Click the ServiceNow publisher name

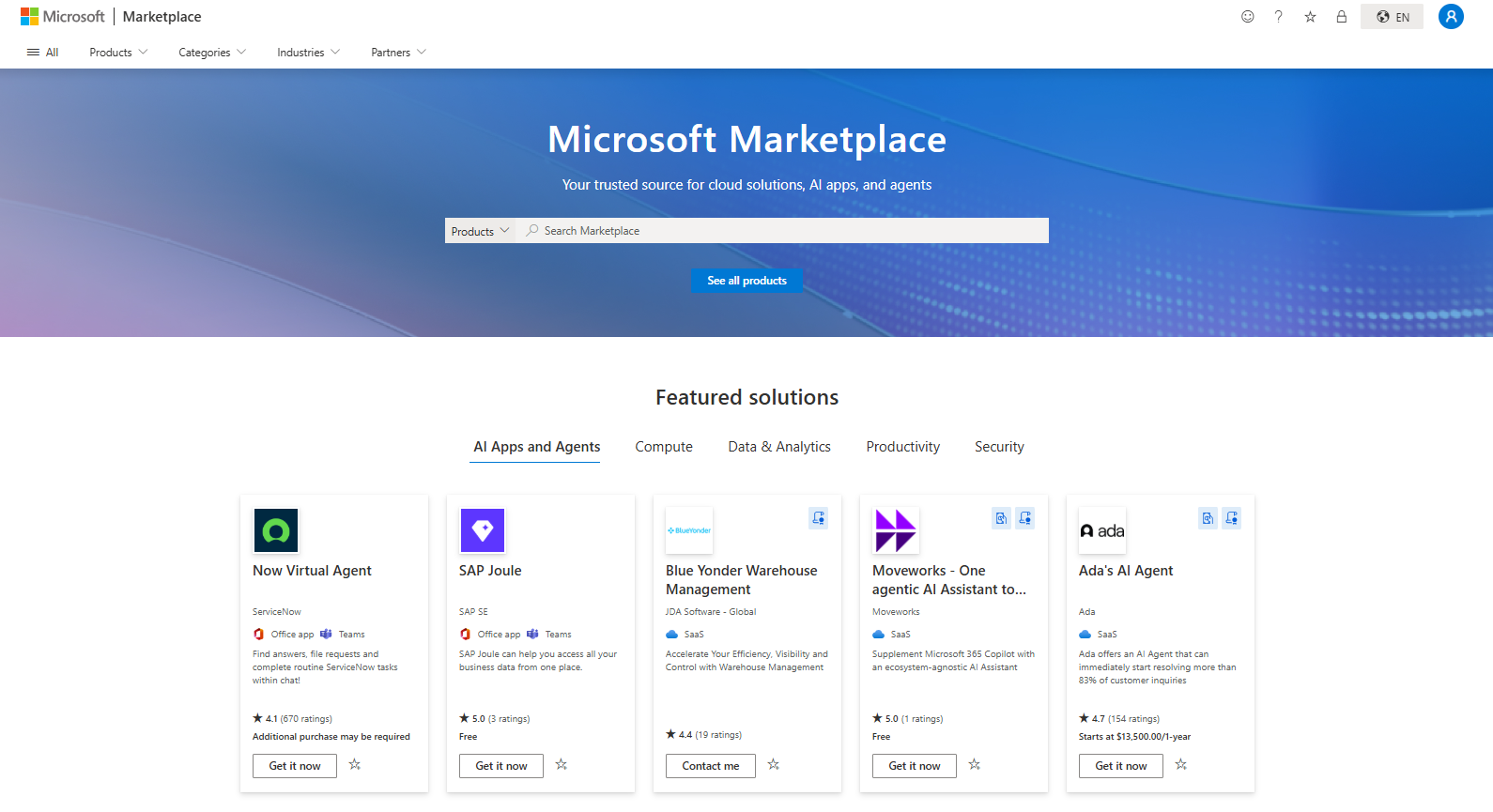277,612
